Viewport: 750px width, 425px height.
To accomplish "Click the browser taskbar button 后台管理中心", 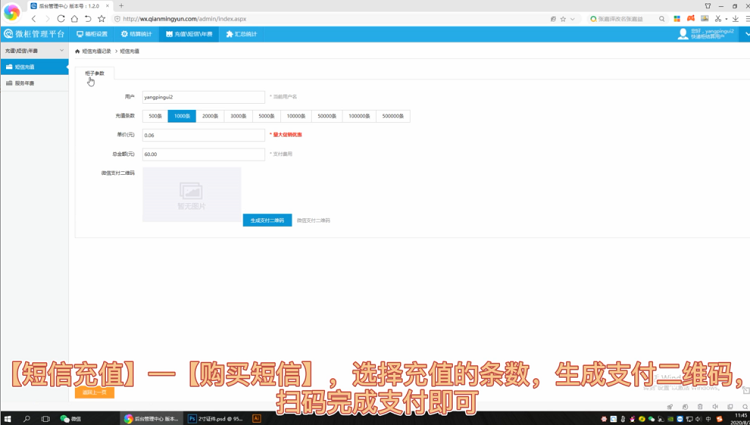I will (151, 419).
